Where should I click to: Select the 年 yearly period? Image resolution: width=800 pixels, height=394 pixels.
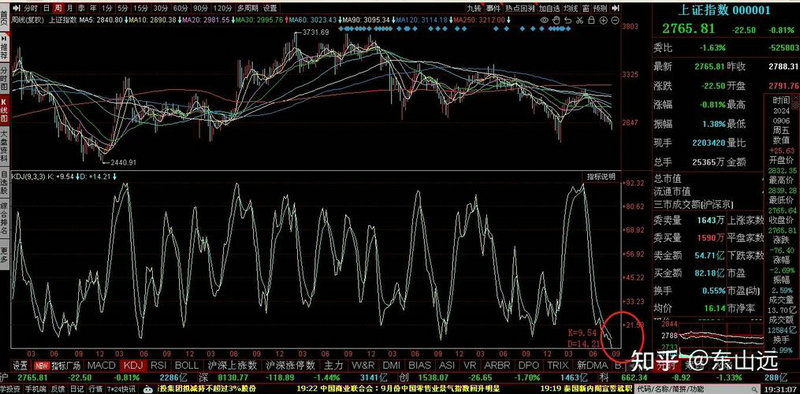pos(93,8)
